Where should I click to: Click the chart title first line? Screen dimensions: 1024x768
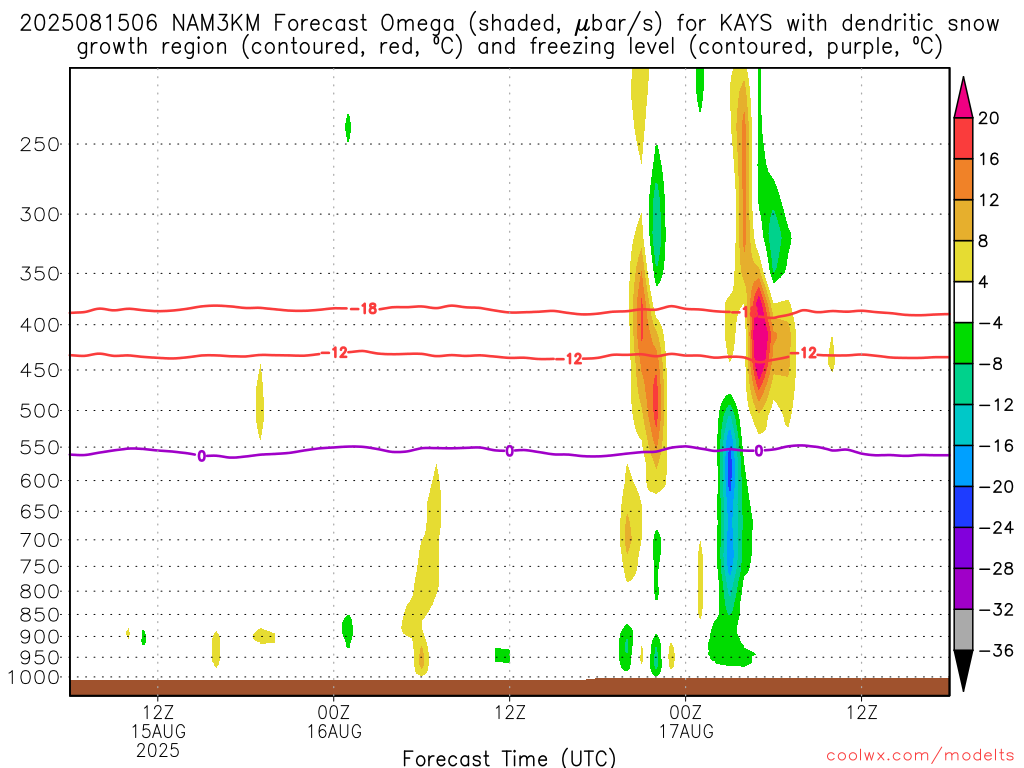tap(509, 24)
